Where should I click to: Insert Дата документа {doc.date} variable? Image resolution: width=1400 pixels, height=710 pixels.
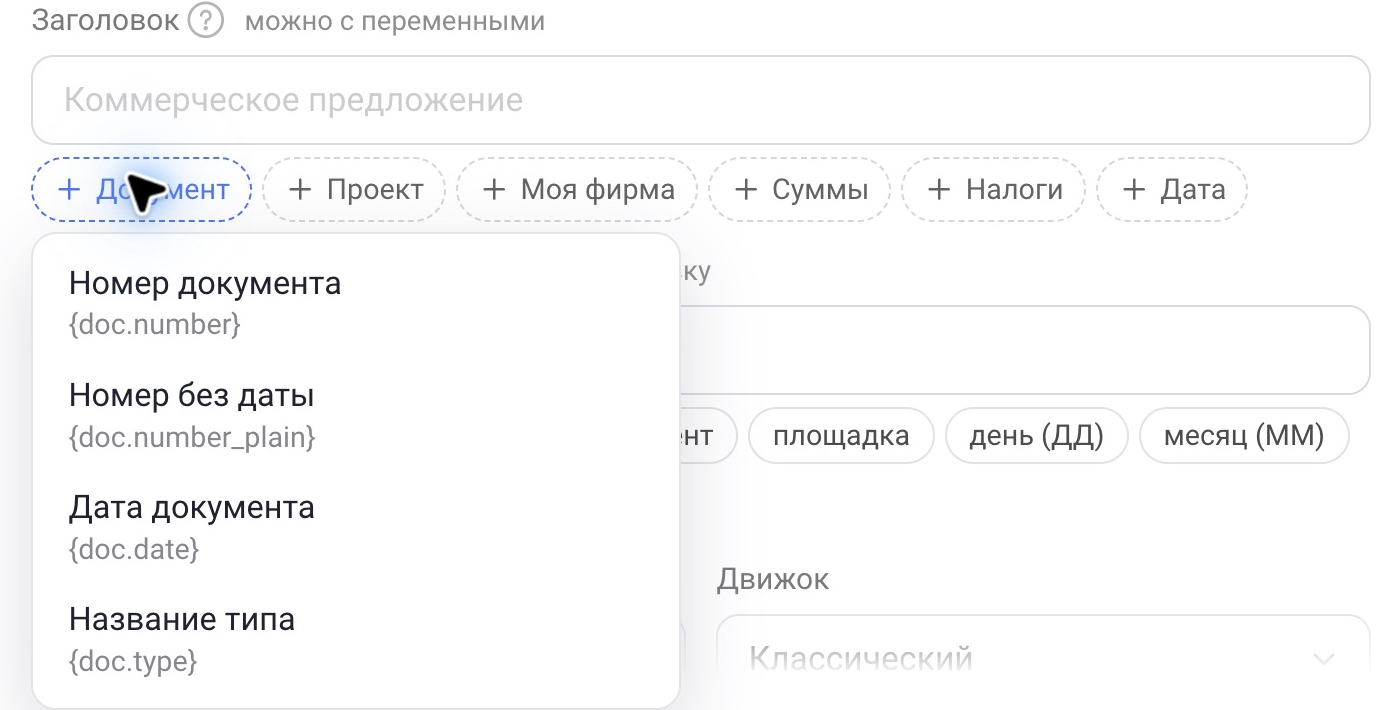pyautogui.click(x=356, y=526)
